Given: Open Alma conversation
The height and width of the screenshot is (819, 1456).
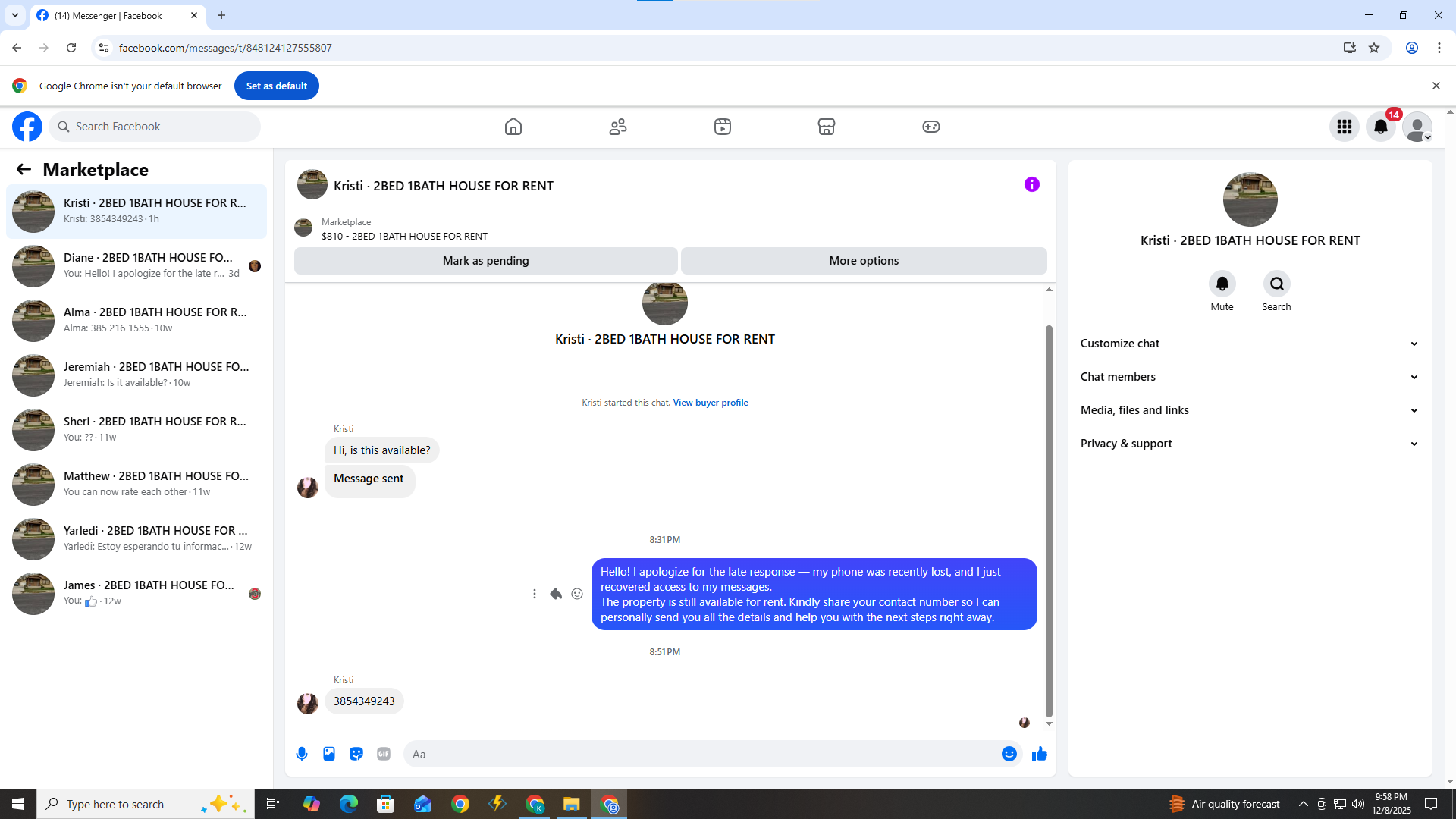Looking at the screenshot, I should (136, 321).
